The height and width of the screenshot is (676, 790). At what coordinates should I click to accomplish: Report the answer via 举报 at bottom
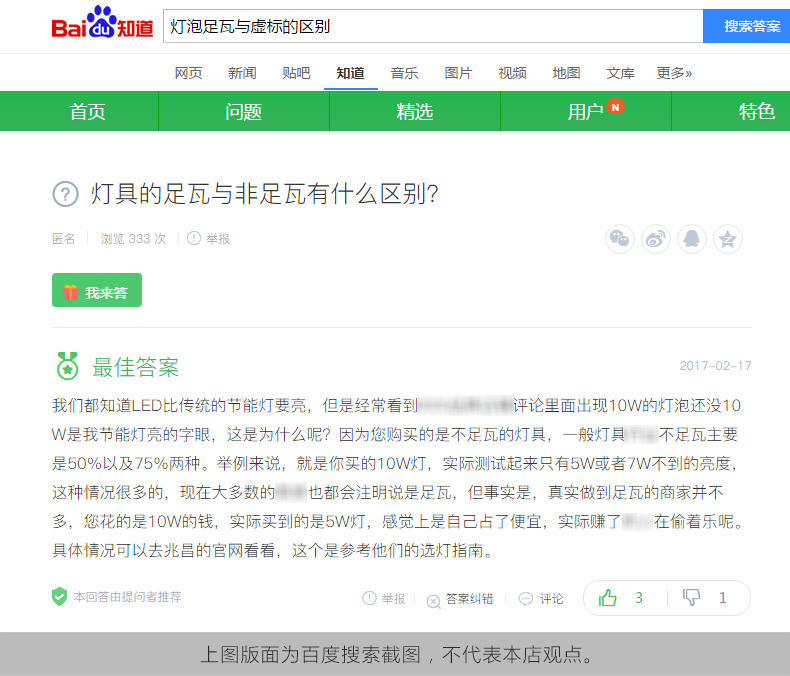point(384,598)
